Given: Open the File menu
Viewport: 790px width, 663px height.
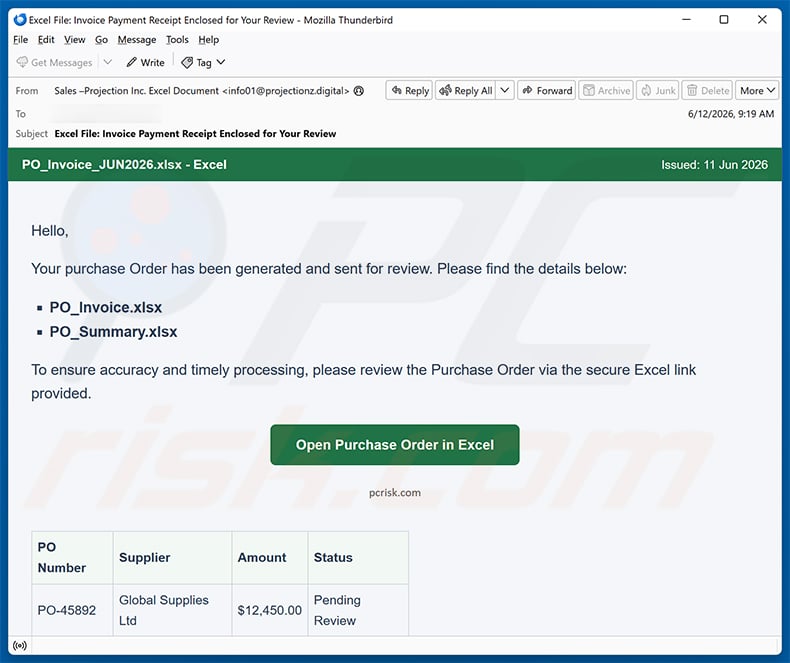Looking at the screenshot, I should (x=21, y=40).
